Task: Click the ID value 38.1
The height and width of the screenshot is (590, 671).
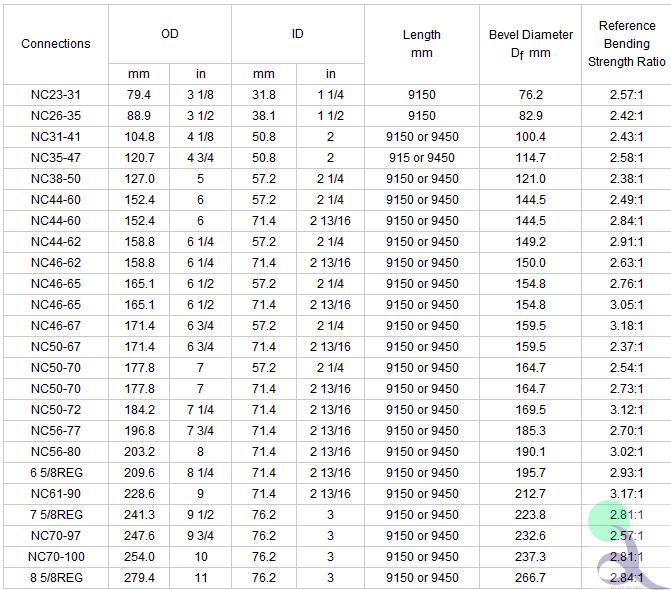Action: pyautogui.click(x=264, y=116)
